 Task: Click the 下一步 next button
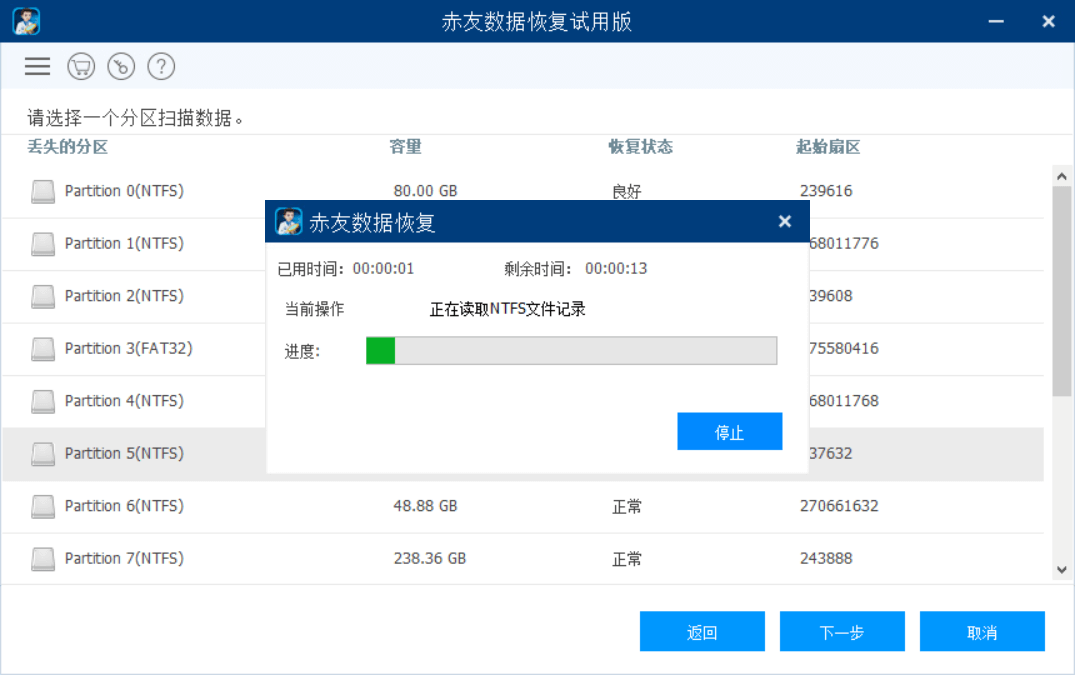[x=842, y=631]
